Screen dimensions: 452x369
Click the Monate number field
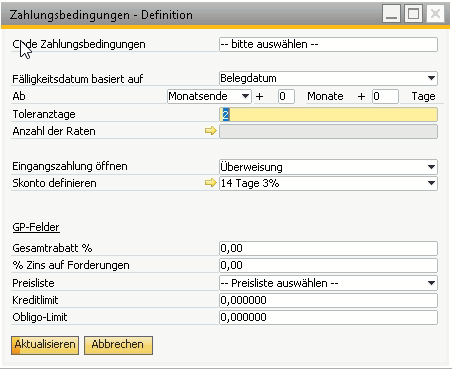click(286, 96)
